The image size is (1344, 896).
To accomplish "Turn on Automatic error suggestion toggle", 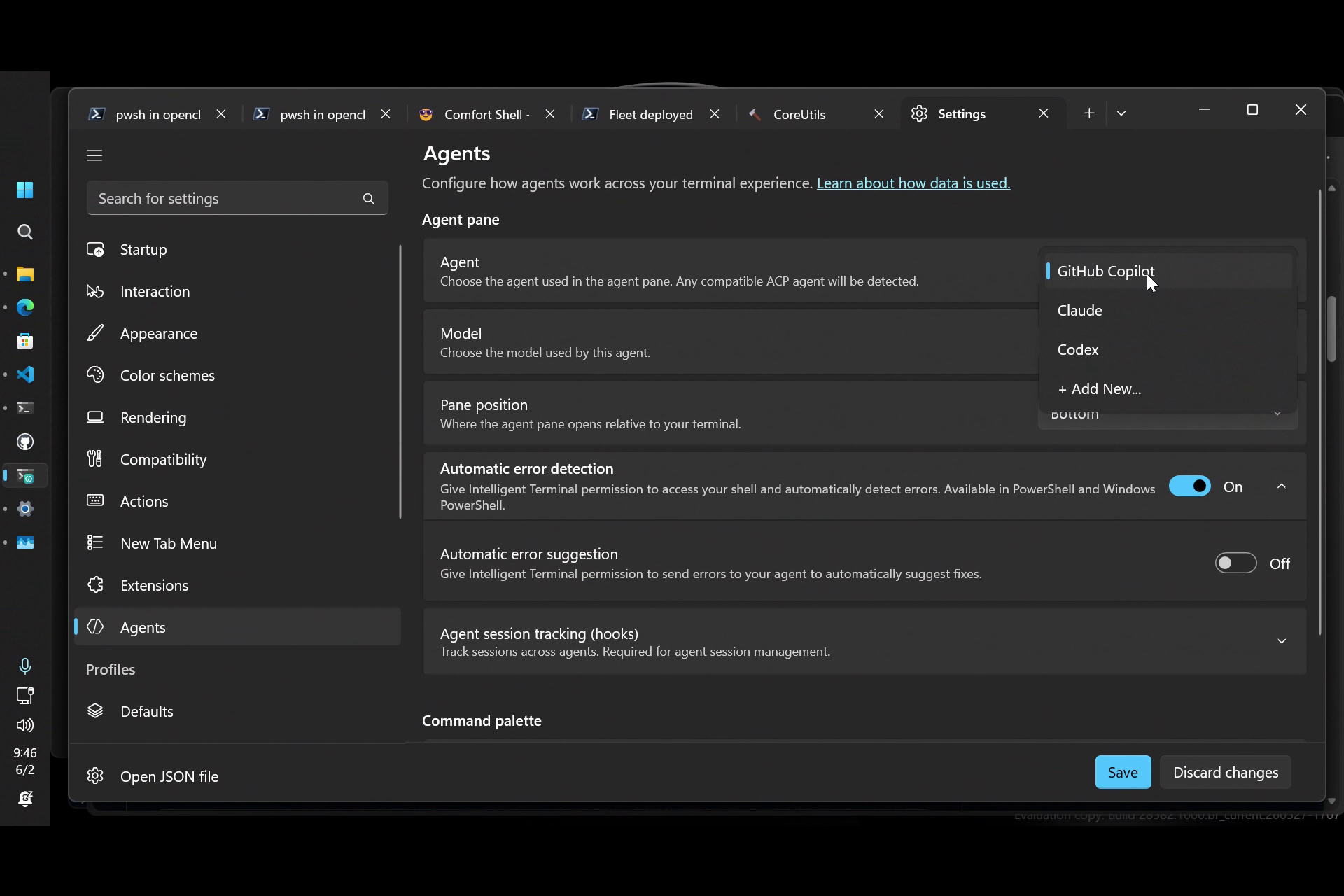I will 1236,563.
